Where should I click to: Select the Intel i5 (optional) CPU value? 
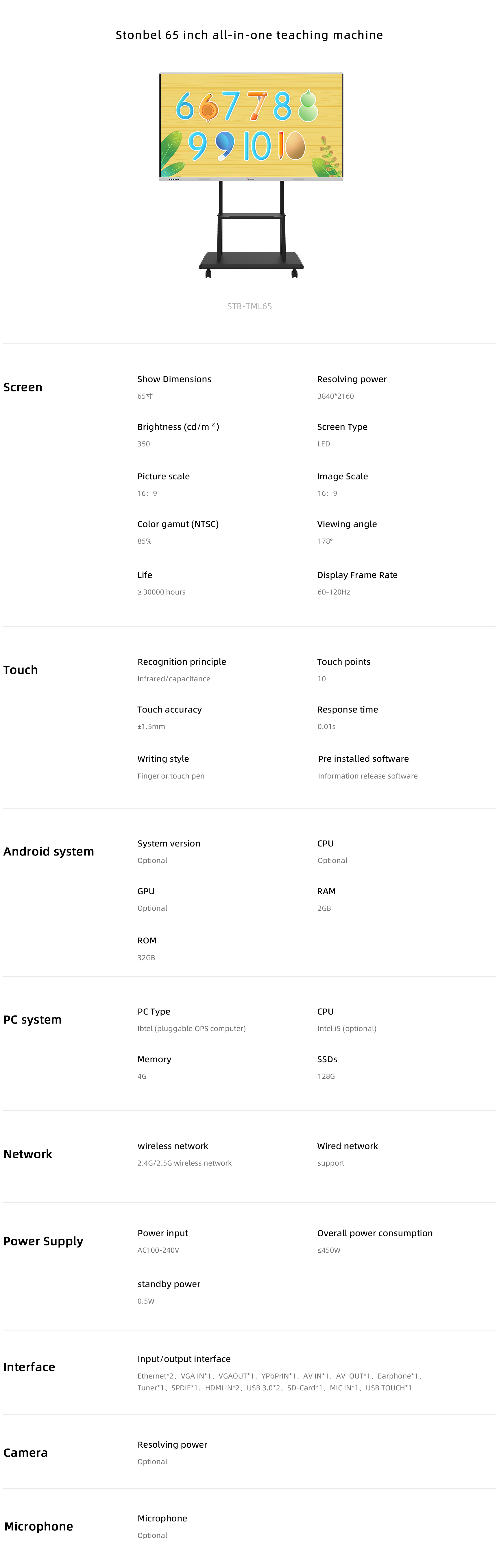347,1029
